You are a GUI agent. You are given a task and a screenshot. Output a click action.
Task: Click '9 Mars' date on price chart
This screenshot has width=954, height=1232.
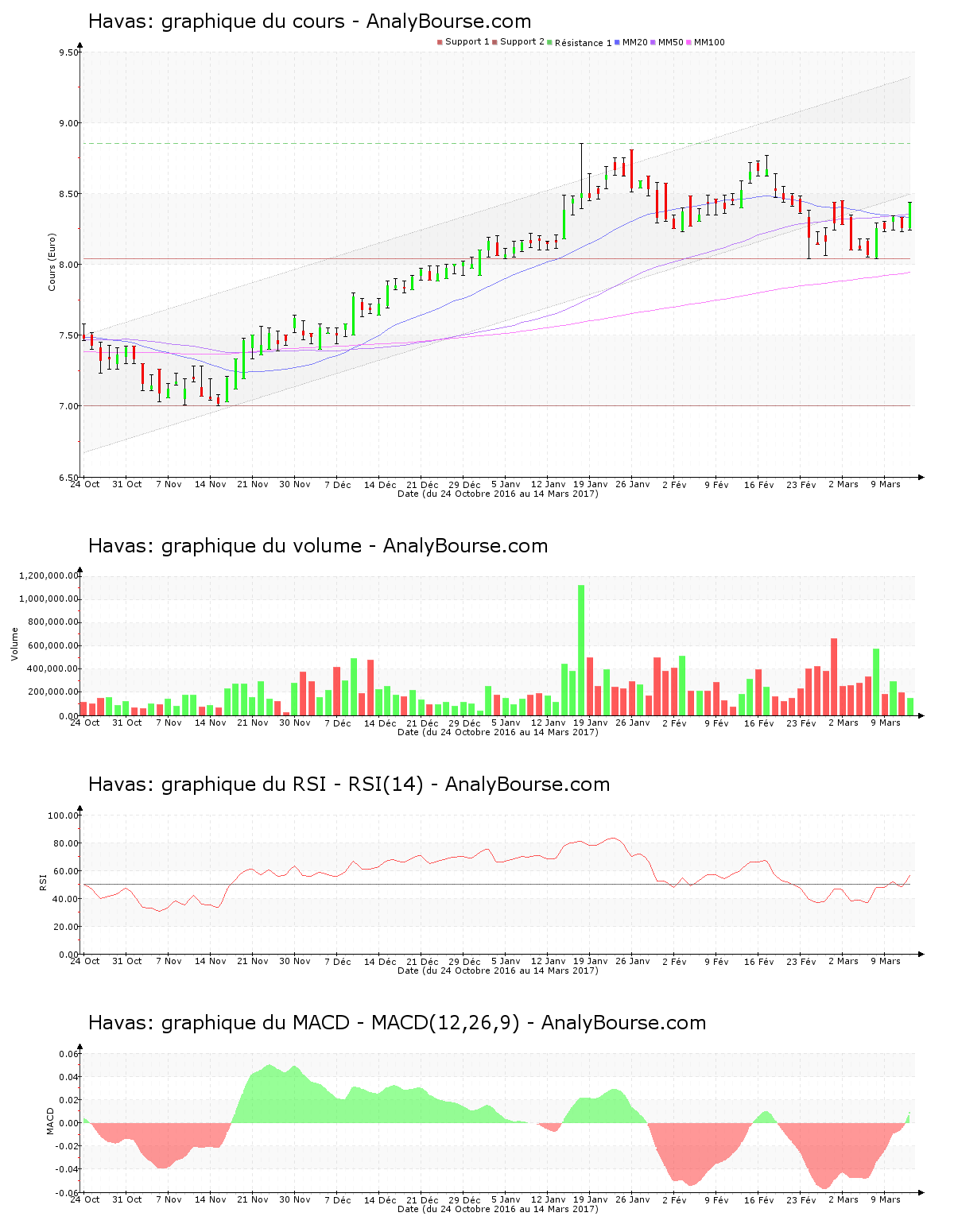tap(886, 484)
